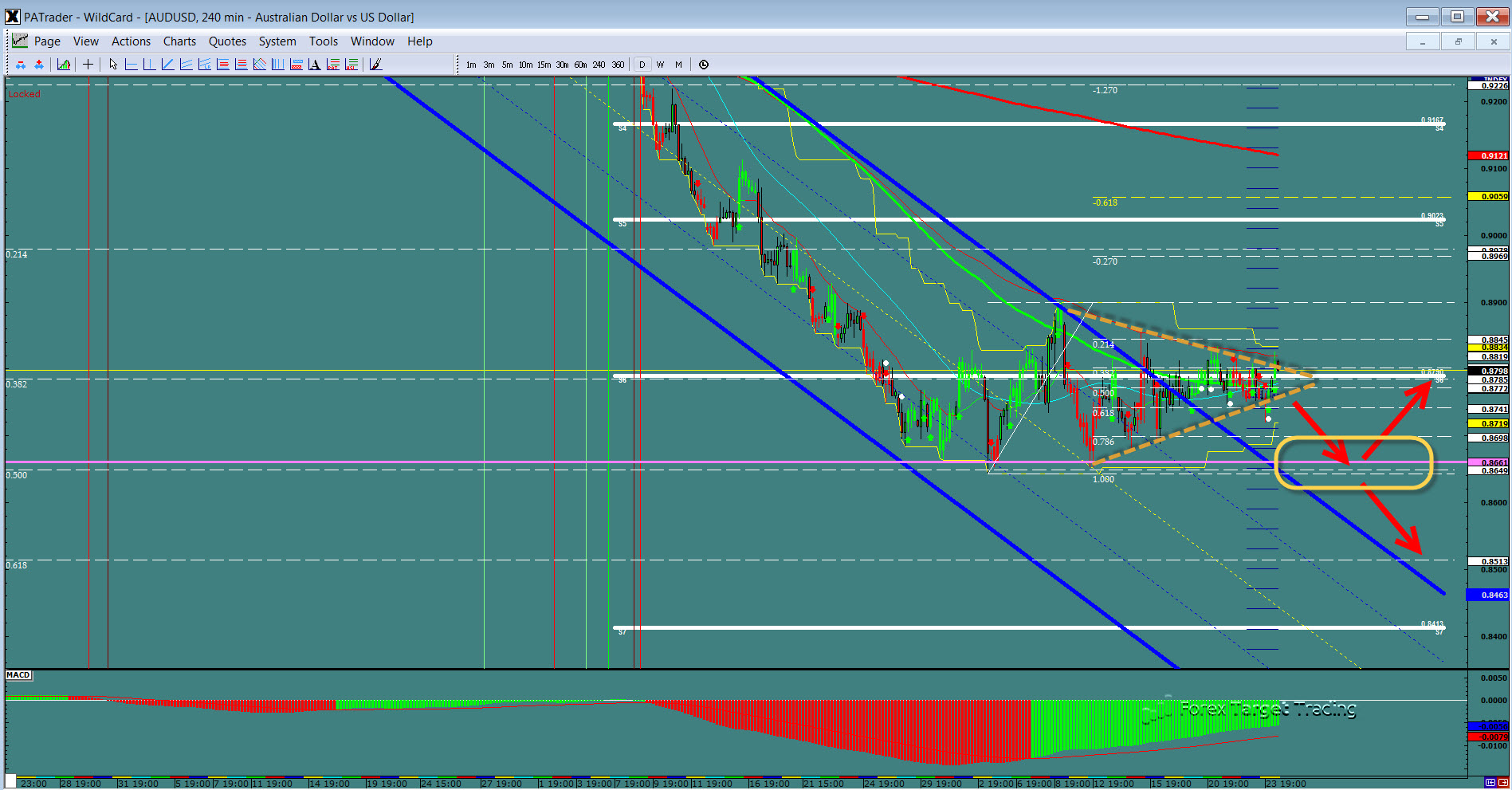
Task: Click the PATrader application icon in title bar
Action: (x=12, y=17)
